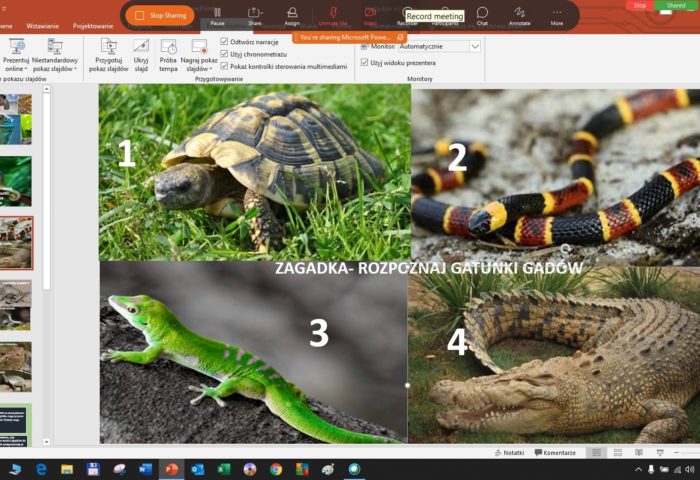Open the Chat icon in the meeting bar

(482, 13)
